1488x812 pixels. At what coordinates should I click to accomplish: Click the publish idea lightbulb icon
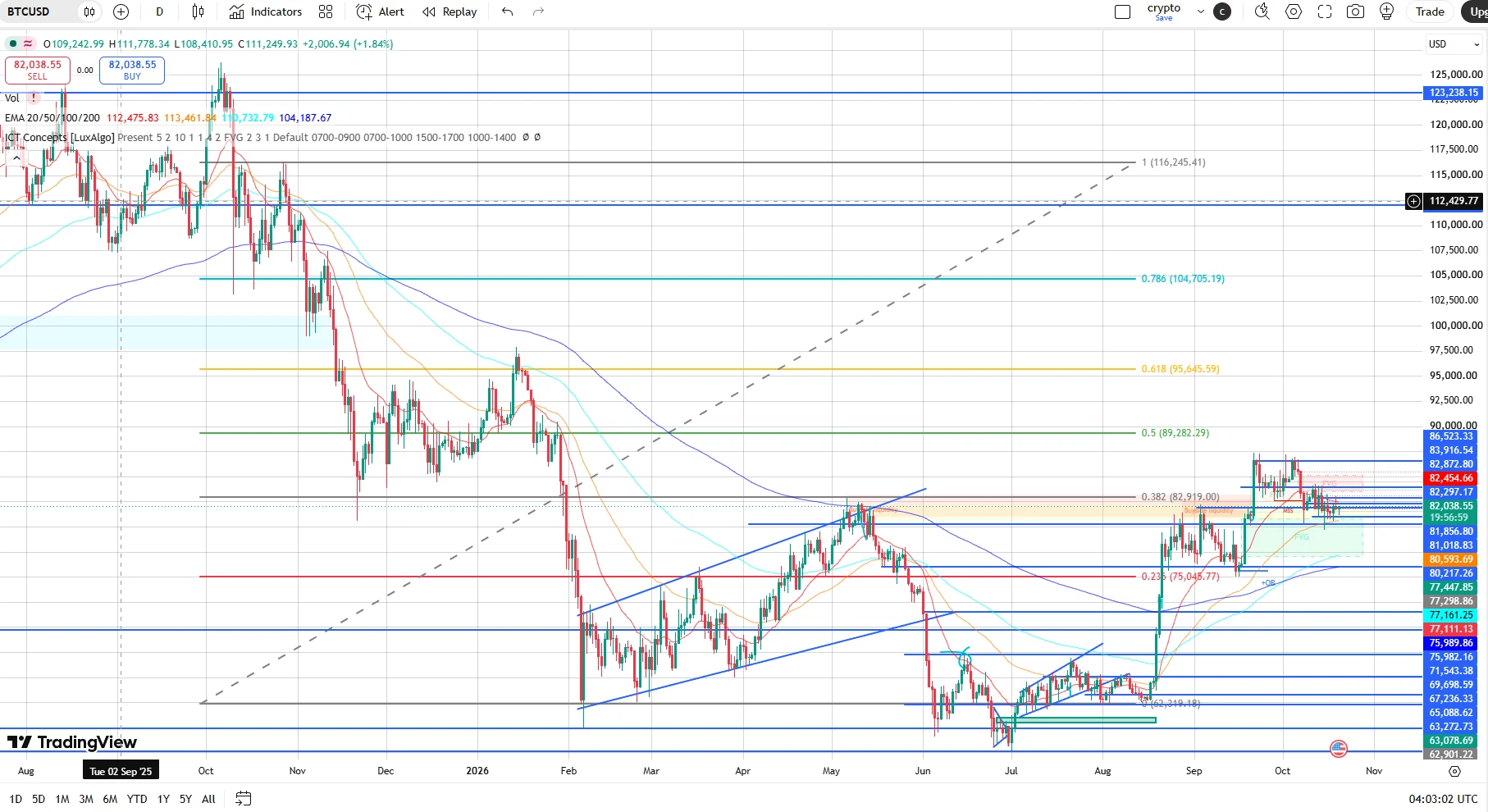(1387, 11)
